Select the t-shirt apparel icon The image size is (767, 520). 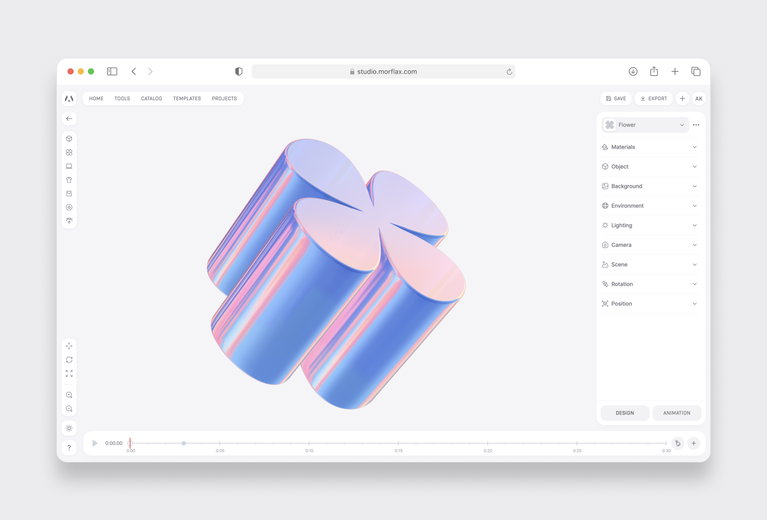click(69, 180)
